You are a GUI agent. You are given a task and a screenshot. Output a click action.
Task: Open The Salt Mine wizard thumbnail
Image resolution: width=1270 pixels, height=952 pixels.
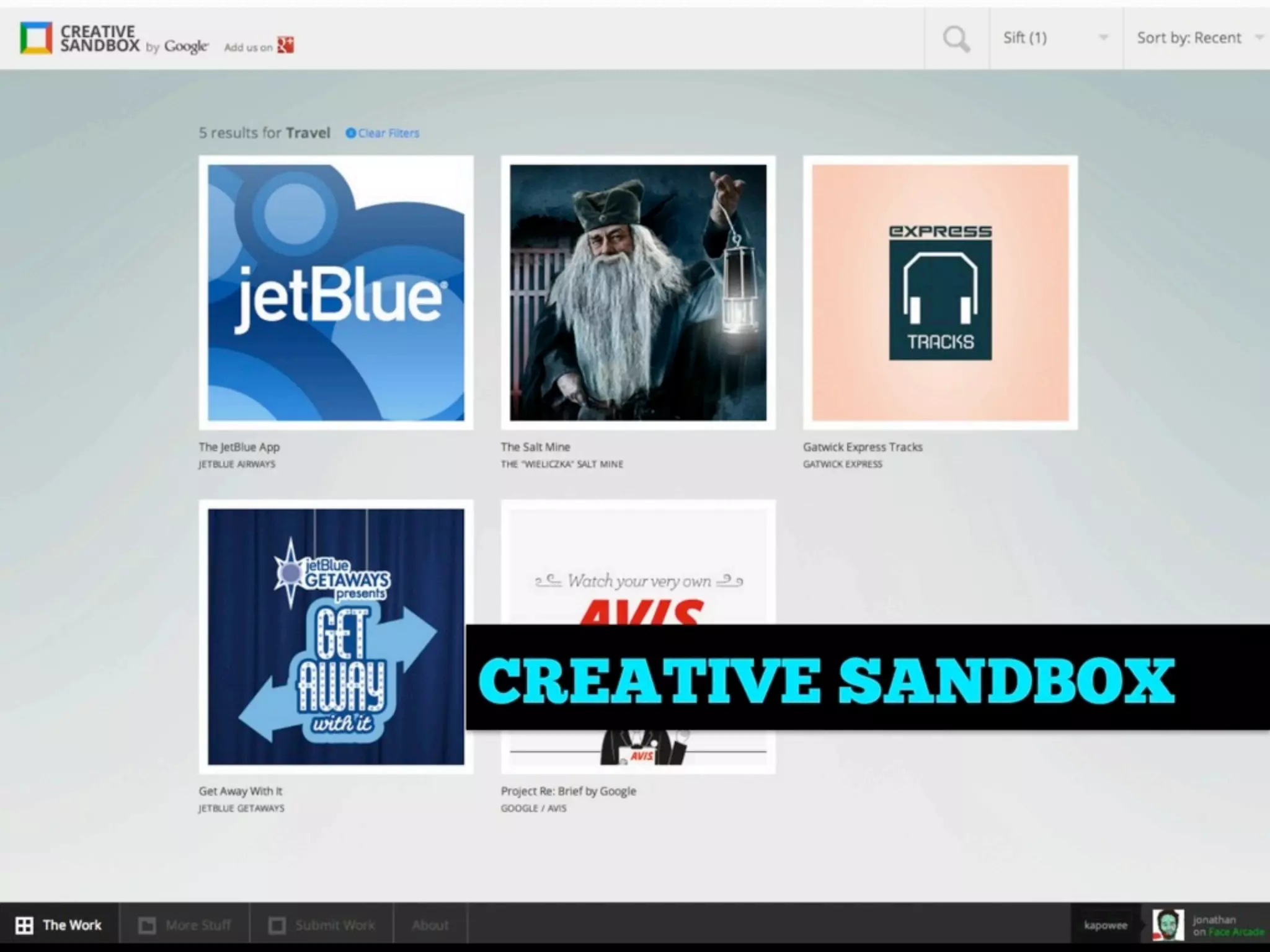[x=637, y=293]
